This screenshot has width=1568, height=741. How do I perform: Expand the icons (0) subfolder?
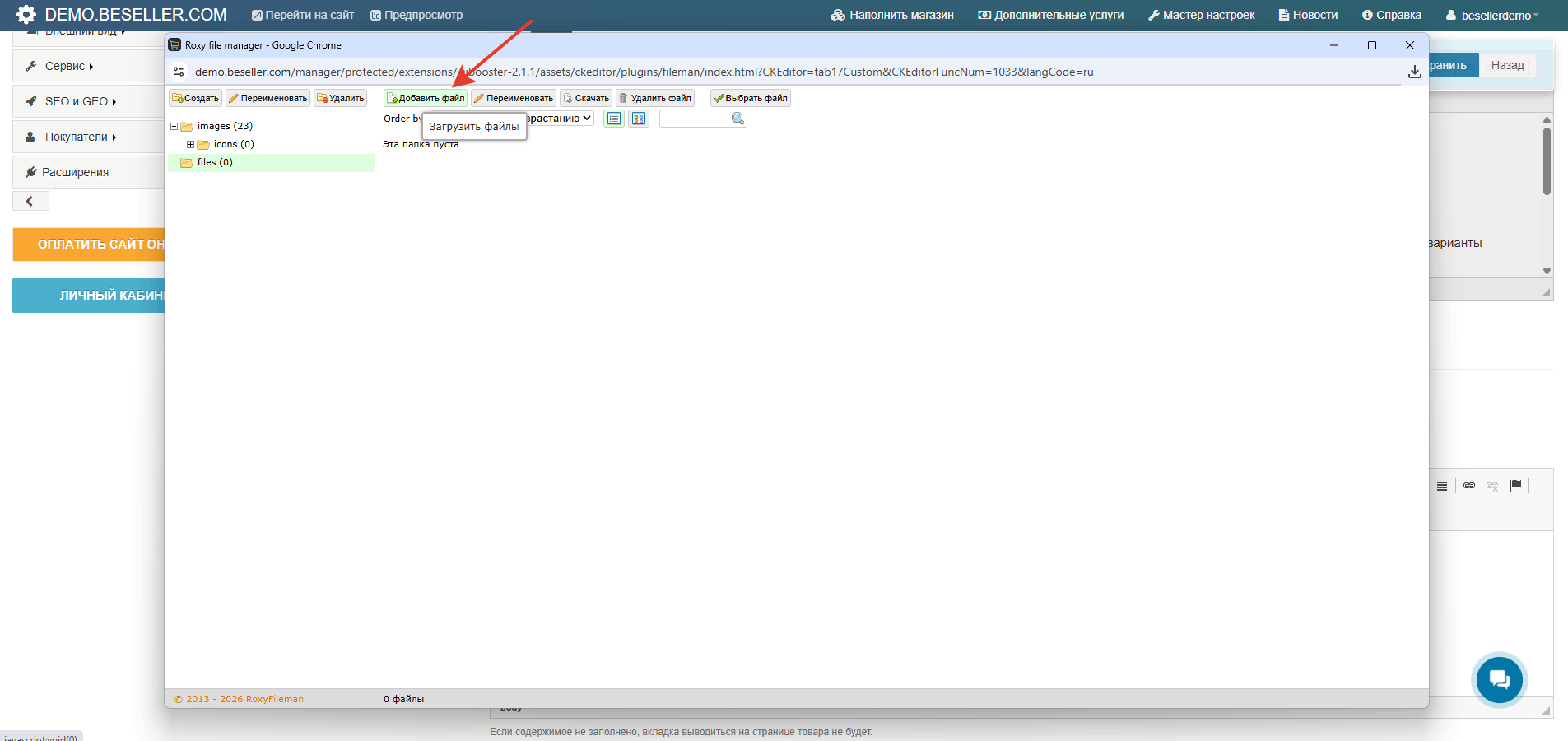(x=191, y=144)
